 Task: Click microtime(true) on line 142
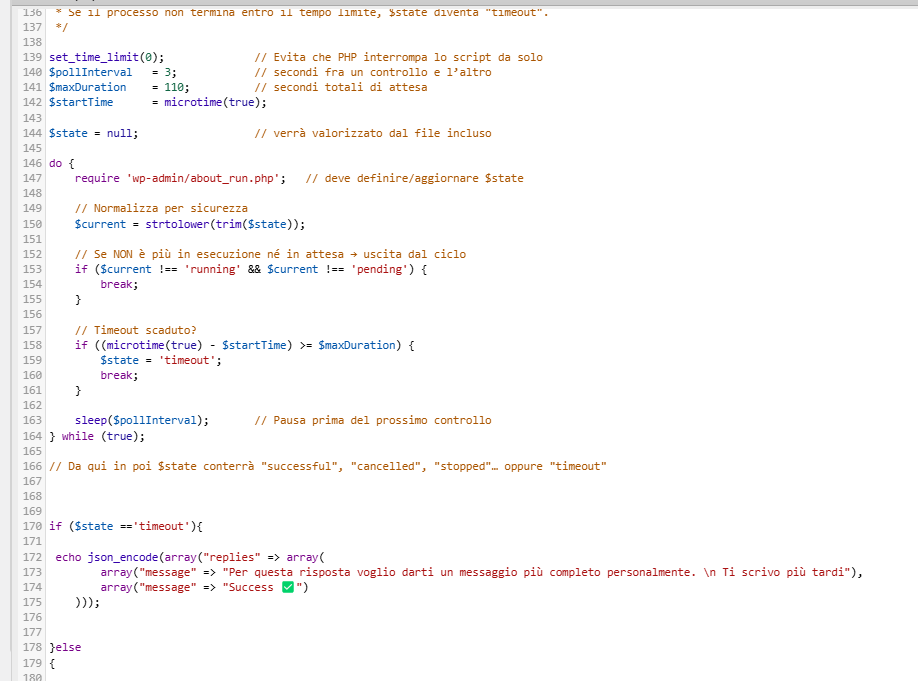212,102
